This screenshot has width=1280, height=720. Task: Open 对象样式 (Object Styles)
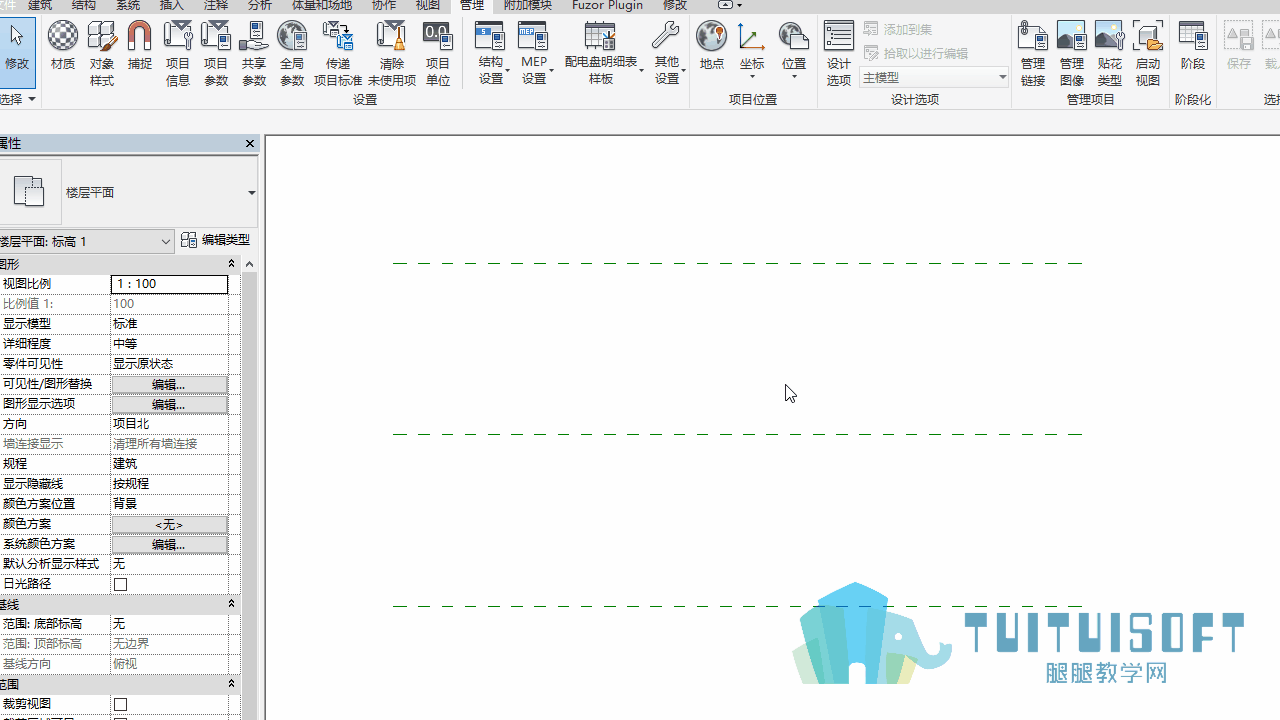(102, 53)
